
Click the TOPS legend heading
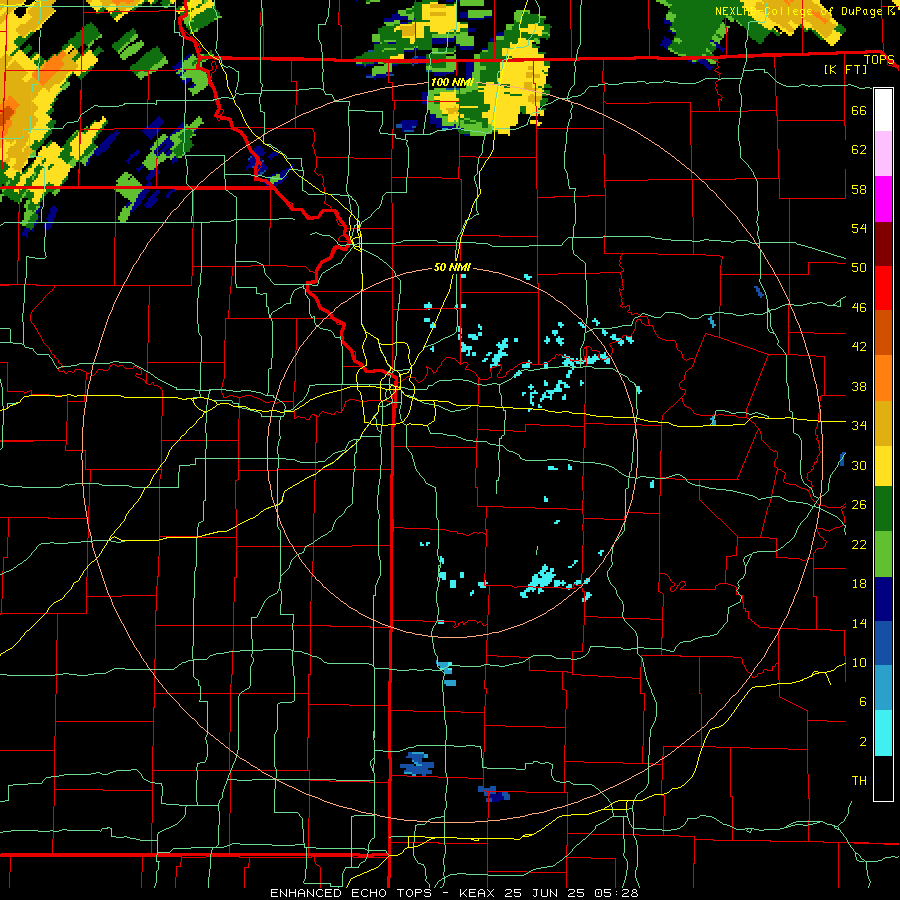tap(879, 60)
